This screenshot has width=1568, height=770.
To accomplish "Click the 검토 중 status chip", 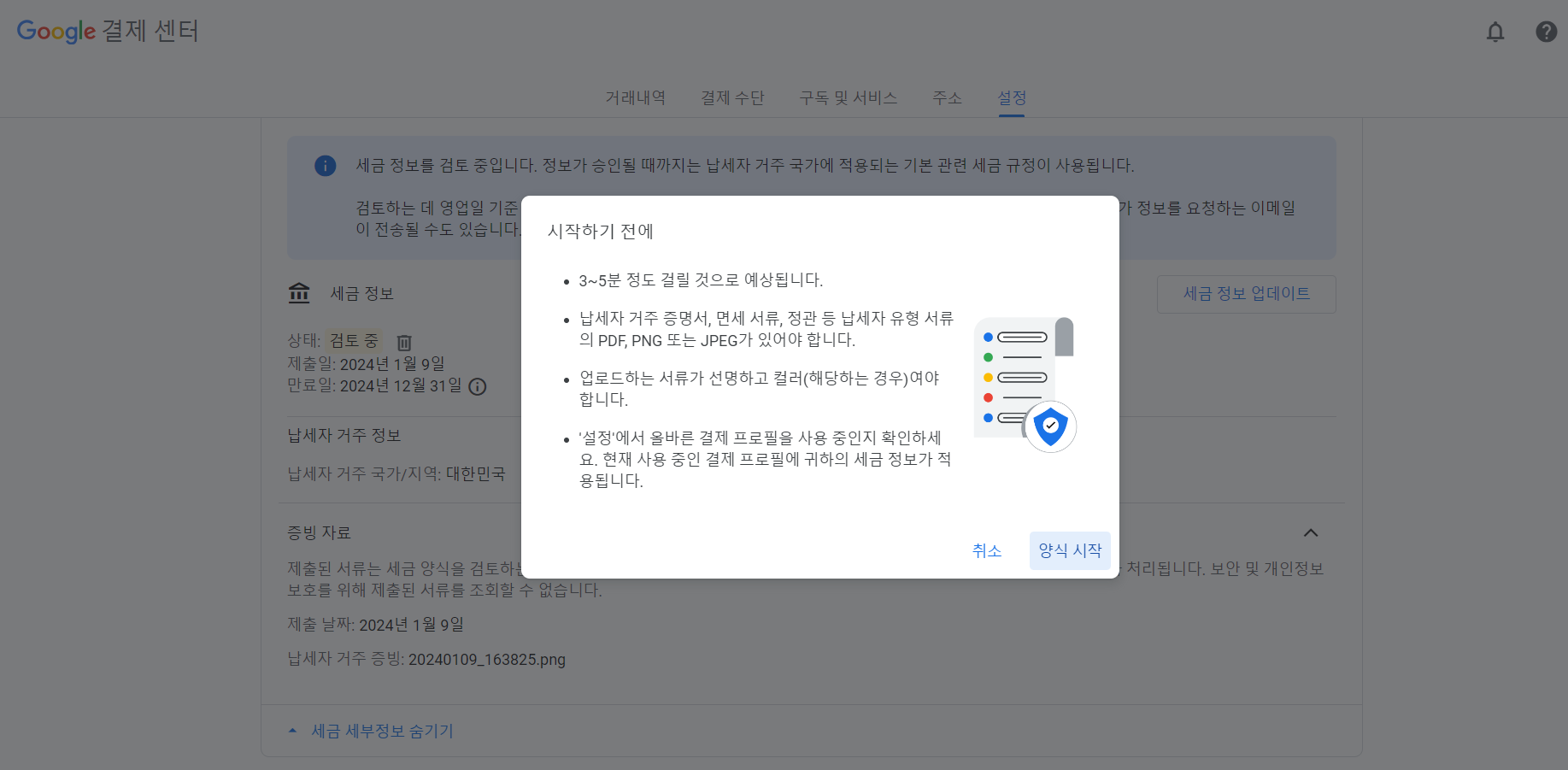I will (354, 339).
